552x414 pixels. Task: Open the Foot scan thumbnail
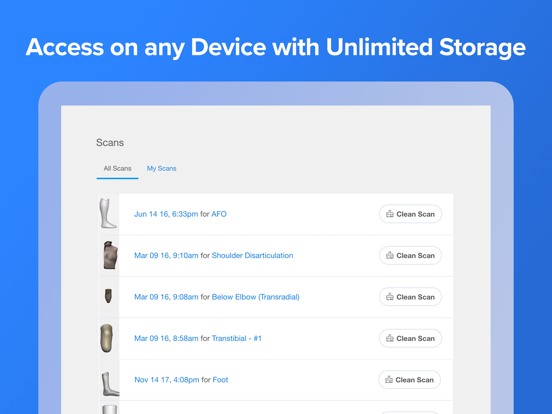point(110,384)
